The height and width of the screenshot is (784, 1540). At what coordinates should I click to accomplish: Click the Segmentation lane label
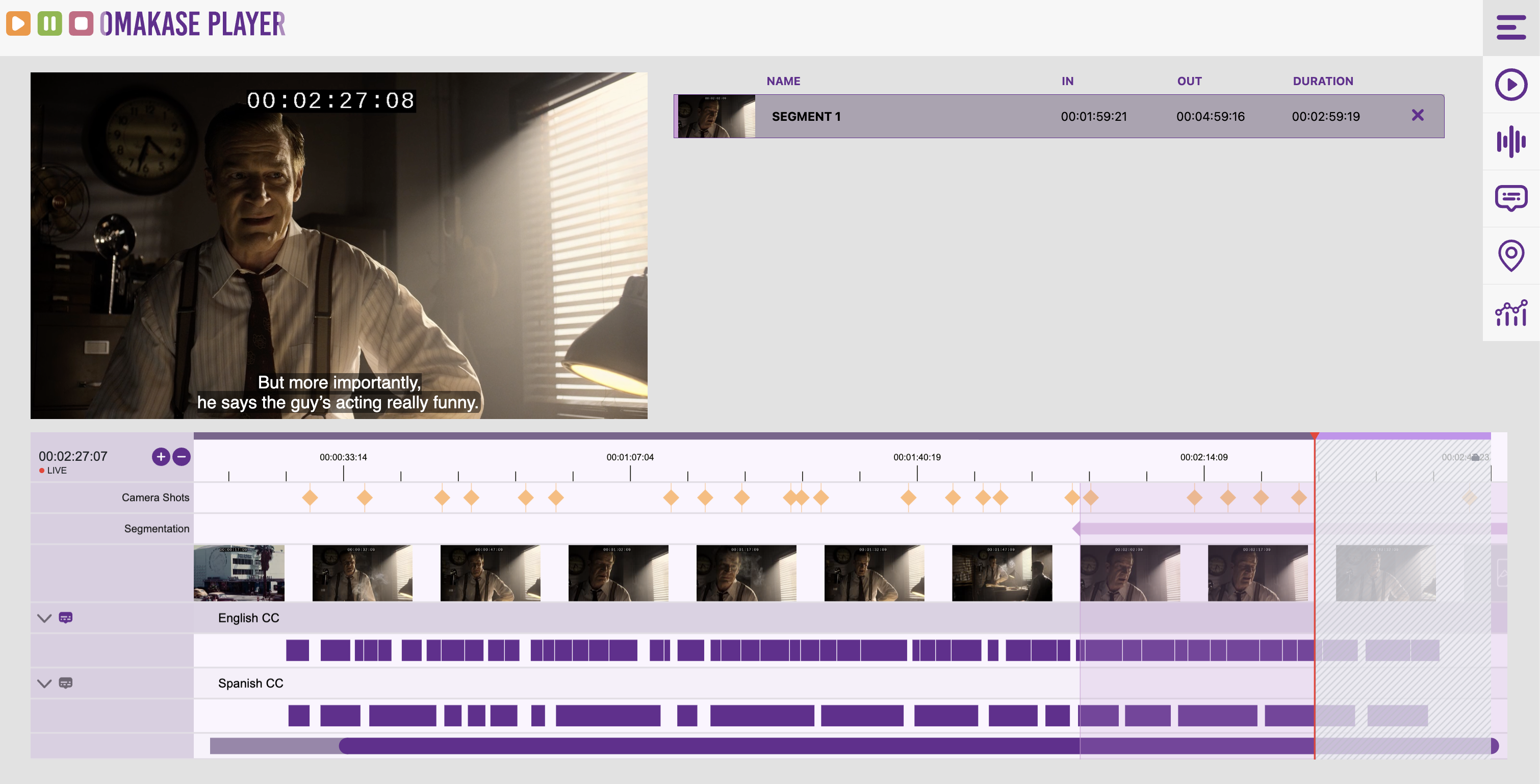pyautogui.click(x=157, y=529)
